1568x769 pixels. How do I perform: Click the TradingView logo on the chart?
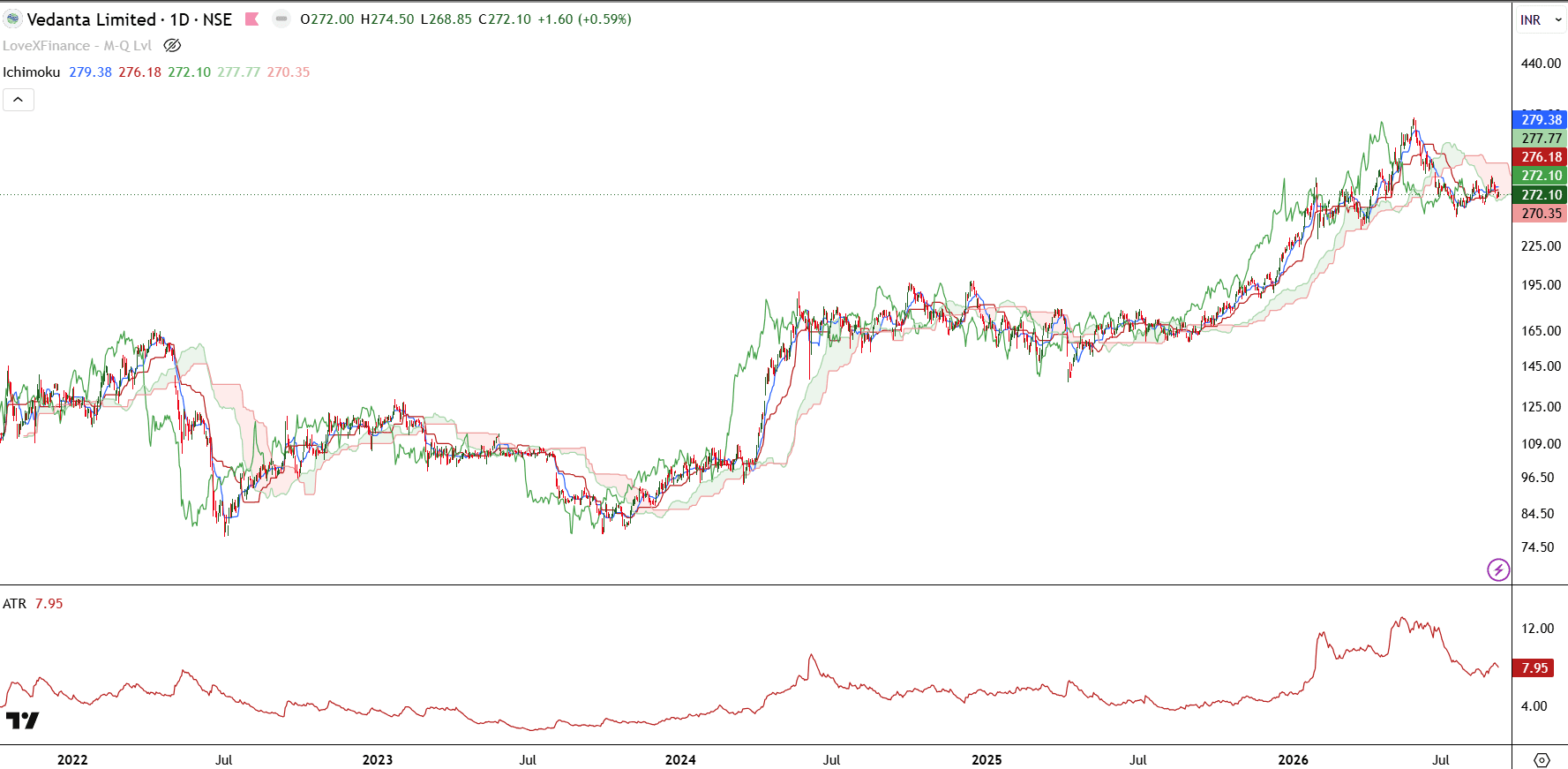click(22, 720)
